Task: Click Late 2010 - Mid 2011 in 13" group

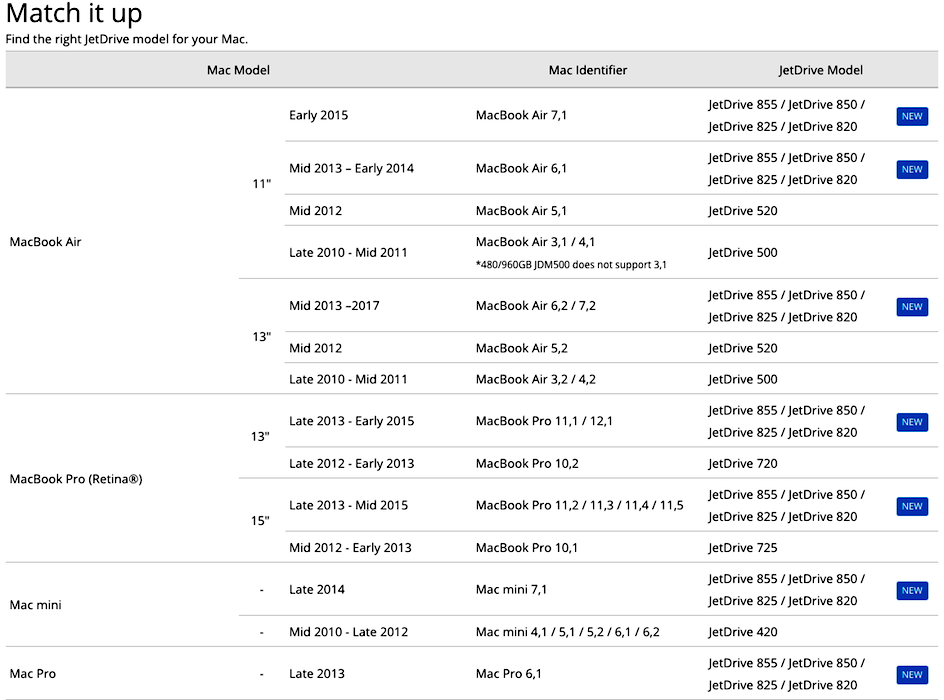Action: coord(348,379)
